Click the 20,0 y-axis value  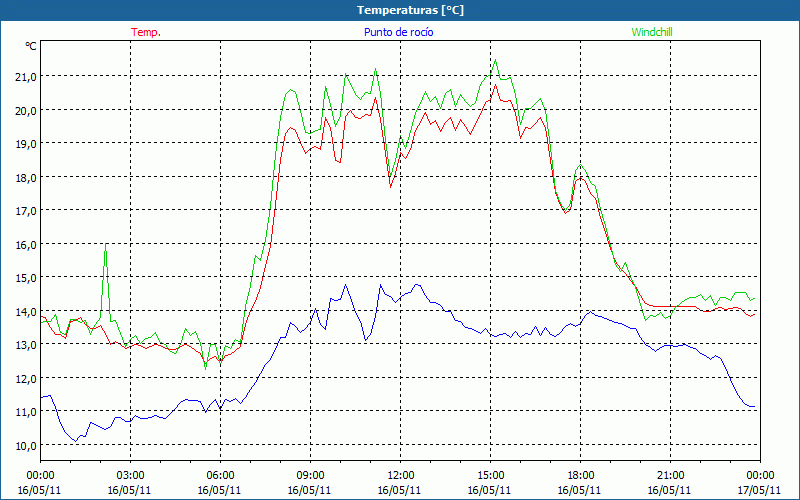tap(26, 110)
